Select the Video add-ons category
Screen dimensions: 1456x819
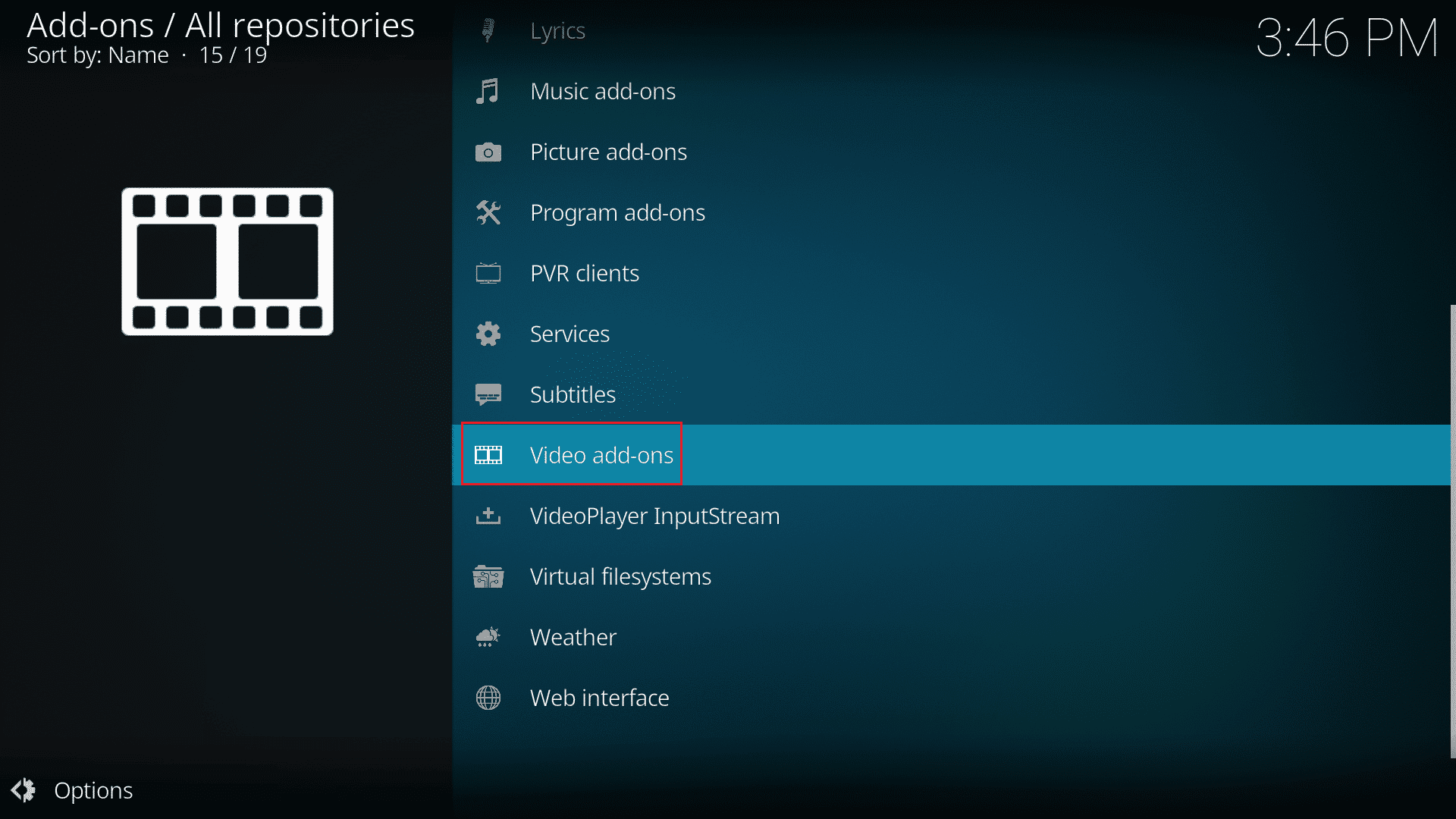[601, 454]
